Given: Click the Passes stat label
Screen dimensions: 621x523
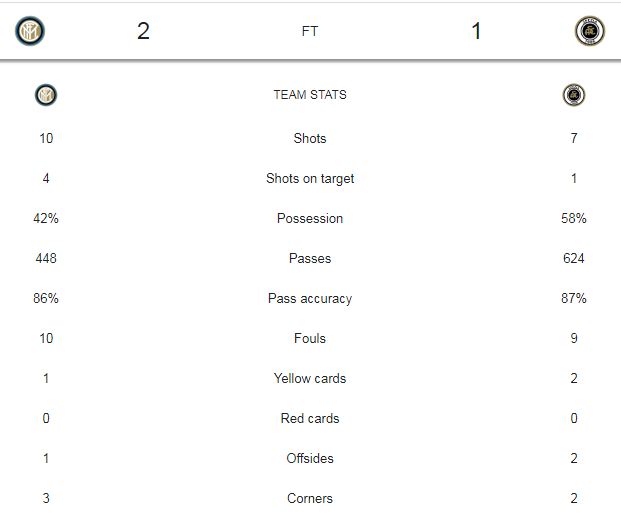Looking at the screenshot, I should click(x=310, y=258).
